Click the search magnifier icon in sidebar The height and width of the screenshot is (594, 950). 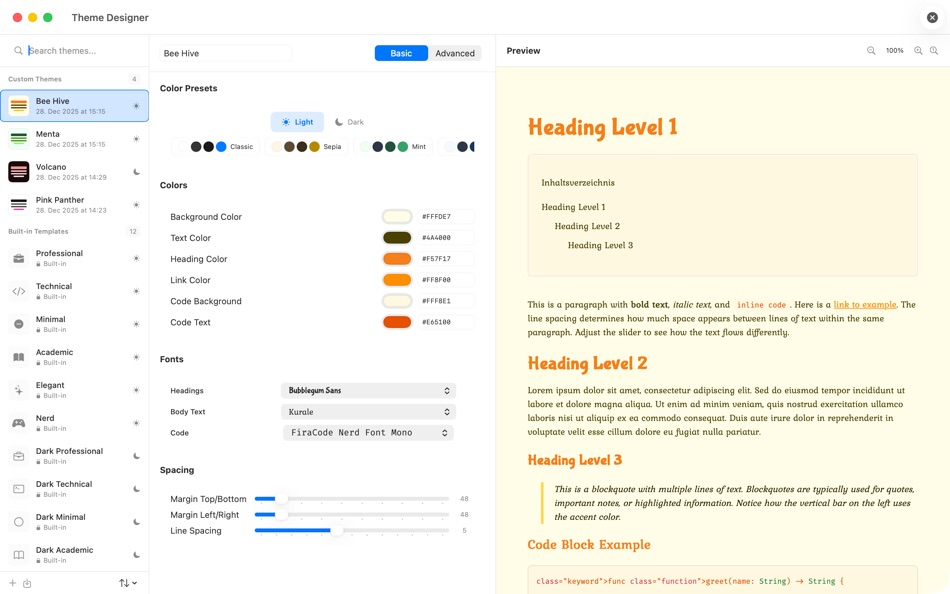point(18,51)
